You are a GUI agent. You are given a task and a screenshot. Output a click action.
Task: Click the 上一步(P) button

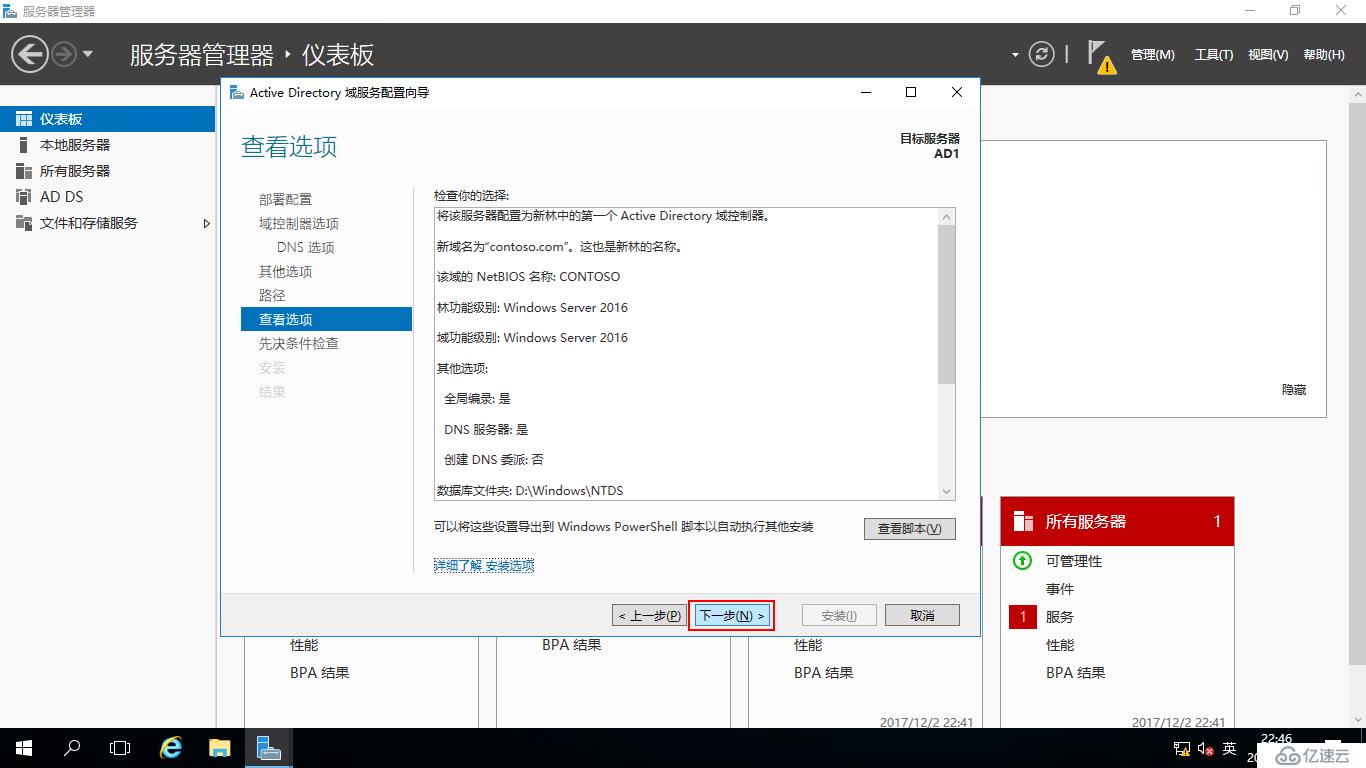click(x=649, y=615)
